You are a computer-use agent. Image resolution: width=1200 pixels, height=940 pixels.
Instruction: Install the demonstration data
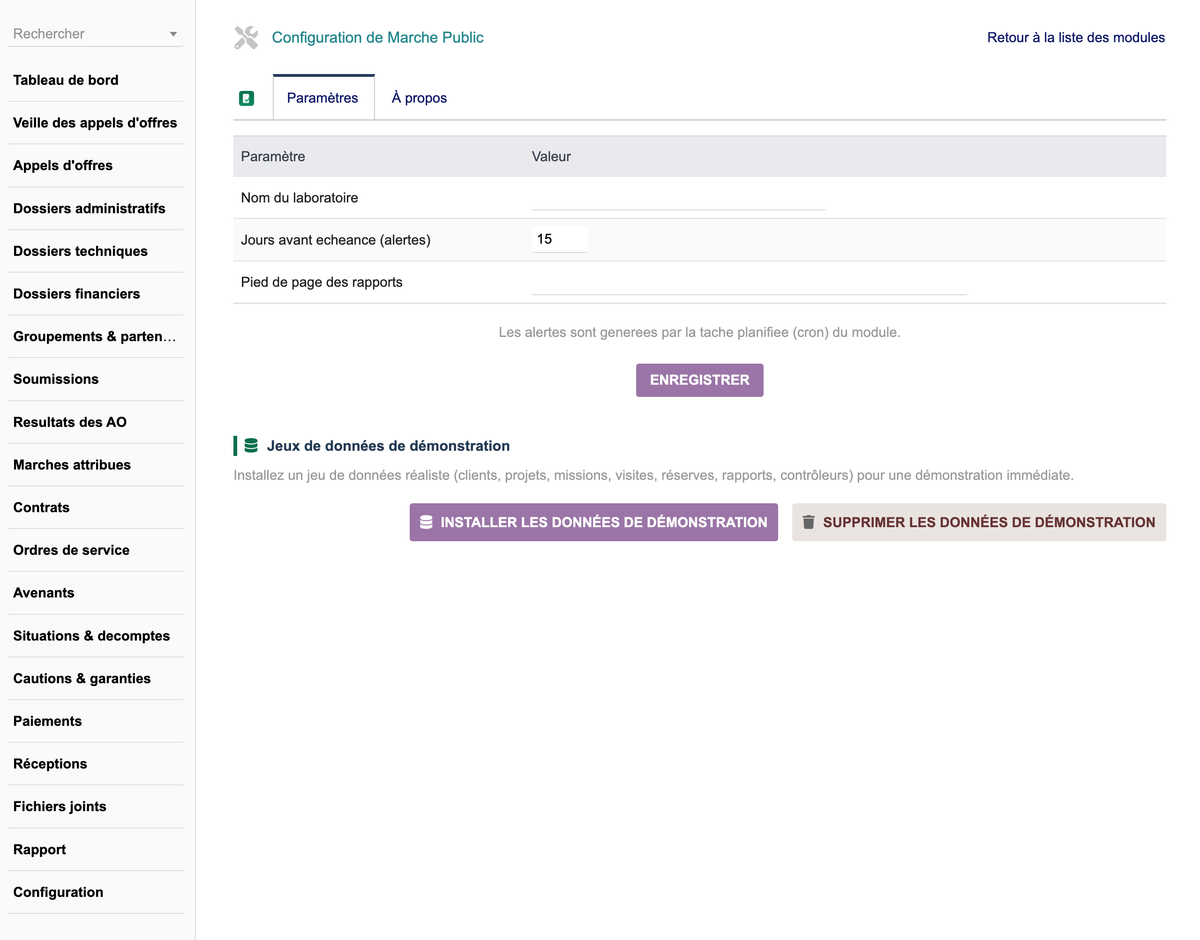(x=593, y=522)
